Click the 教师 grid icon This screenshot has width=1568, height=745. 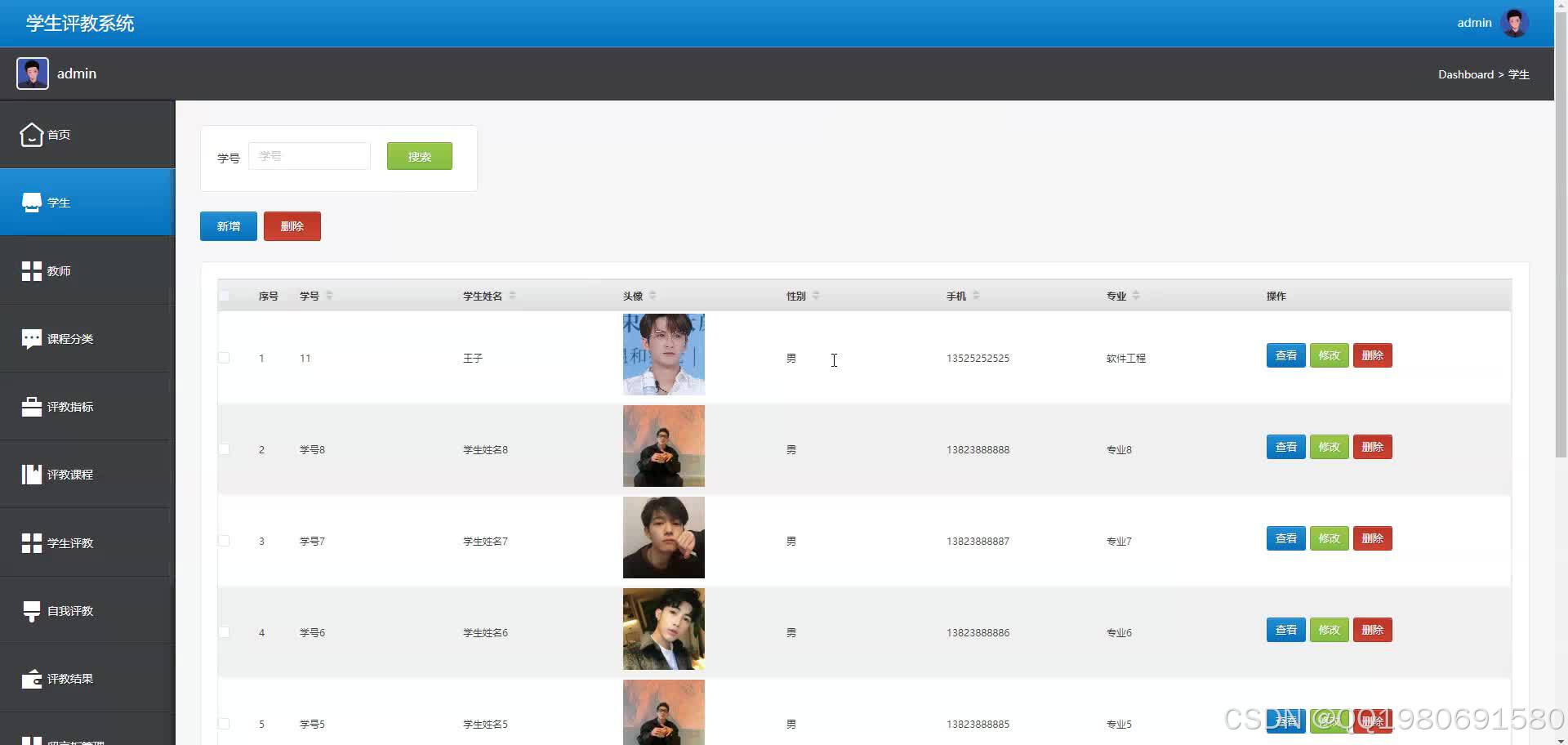tap(32, 271)
